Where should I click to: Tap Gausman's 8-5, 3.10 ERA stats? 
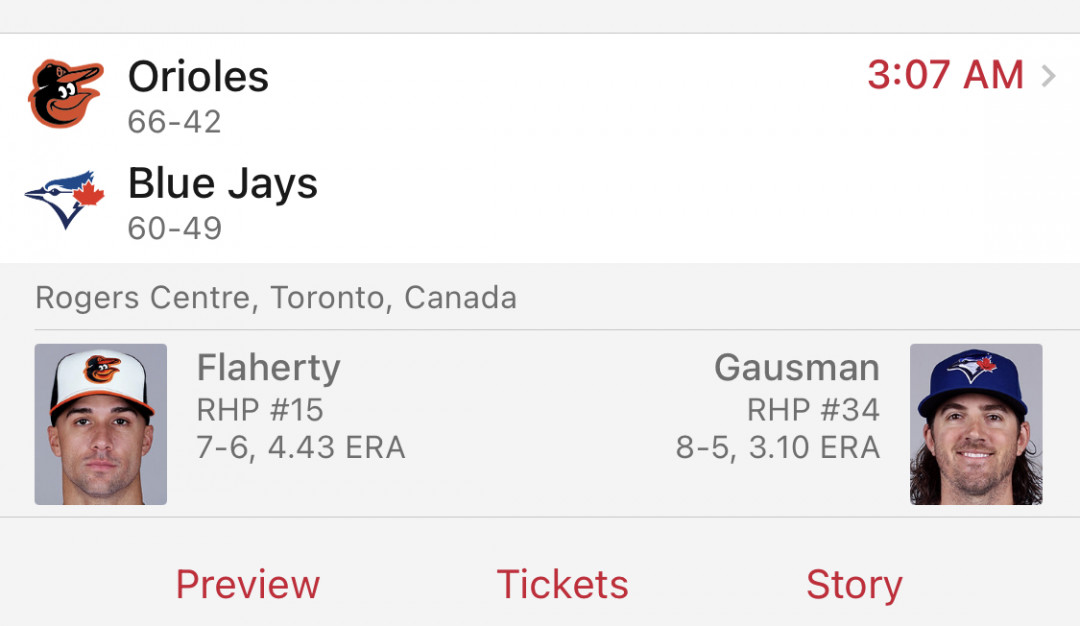click(778, 448)
